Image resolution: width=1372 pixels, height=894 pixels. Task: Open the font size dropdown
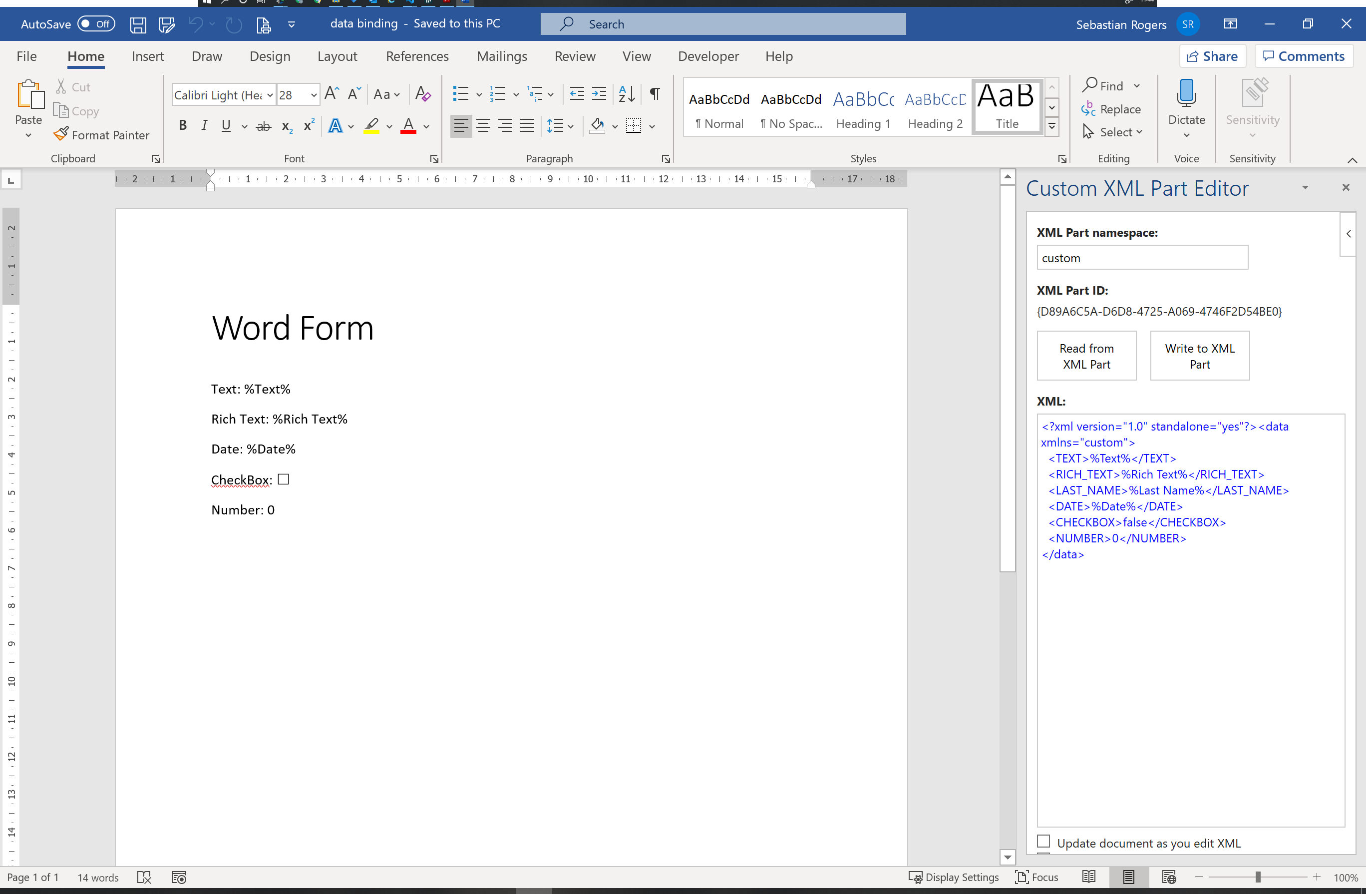click(x=314, y=94)
